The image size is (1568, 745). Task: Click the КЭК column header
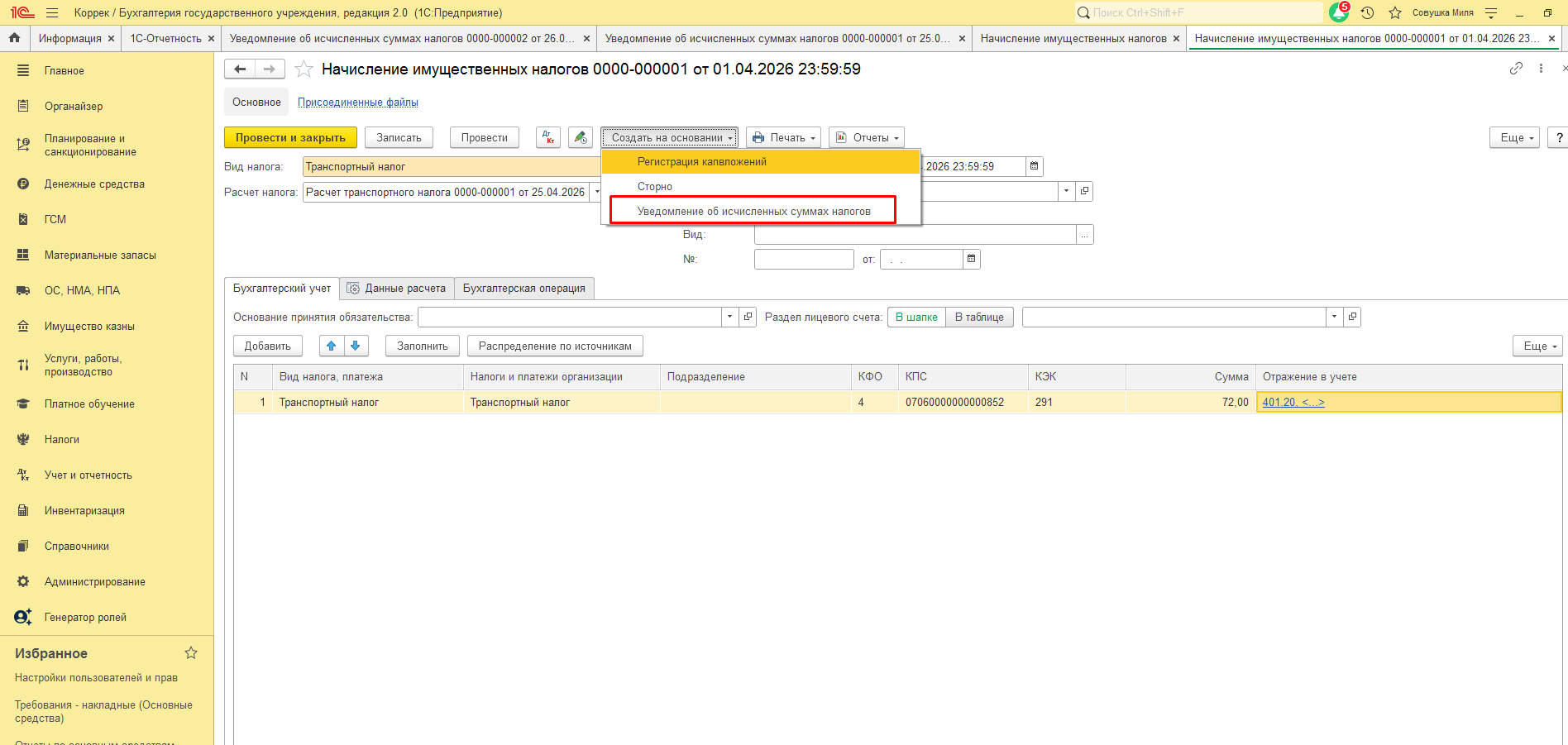click(x=1077, y=376)
